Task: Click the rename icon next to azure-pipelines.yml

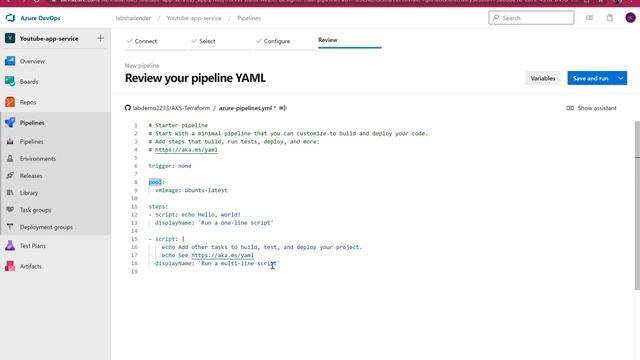Action: (282, 108)
